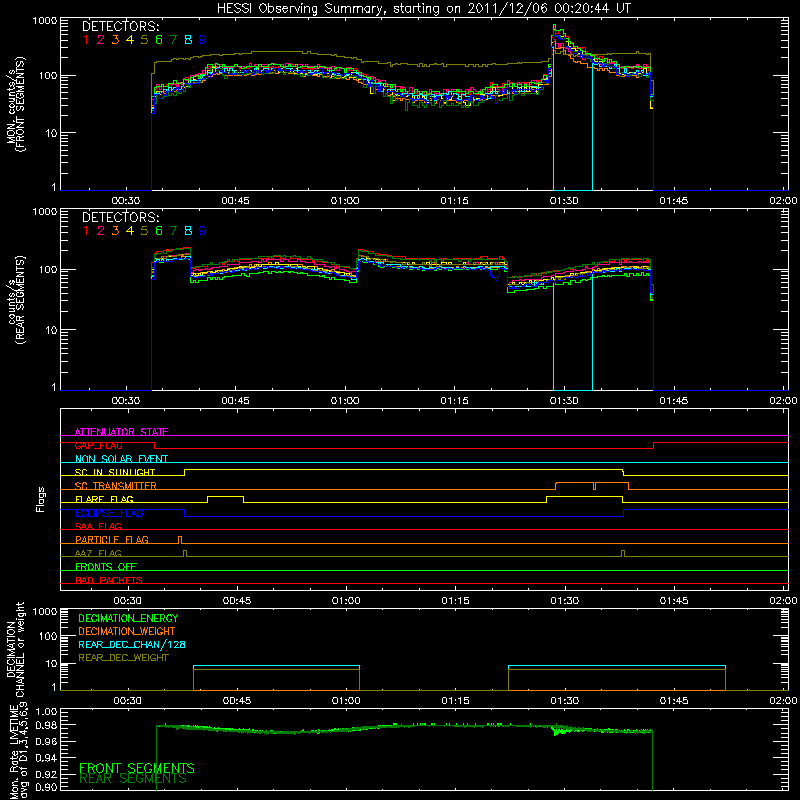Click blue detector 9 in the front segments legend

click(203, 40)
